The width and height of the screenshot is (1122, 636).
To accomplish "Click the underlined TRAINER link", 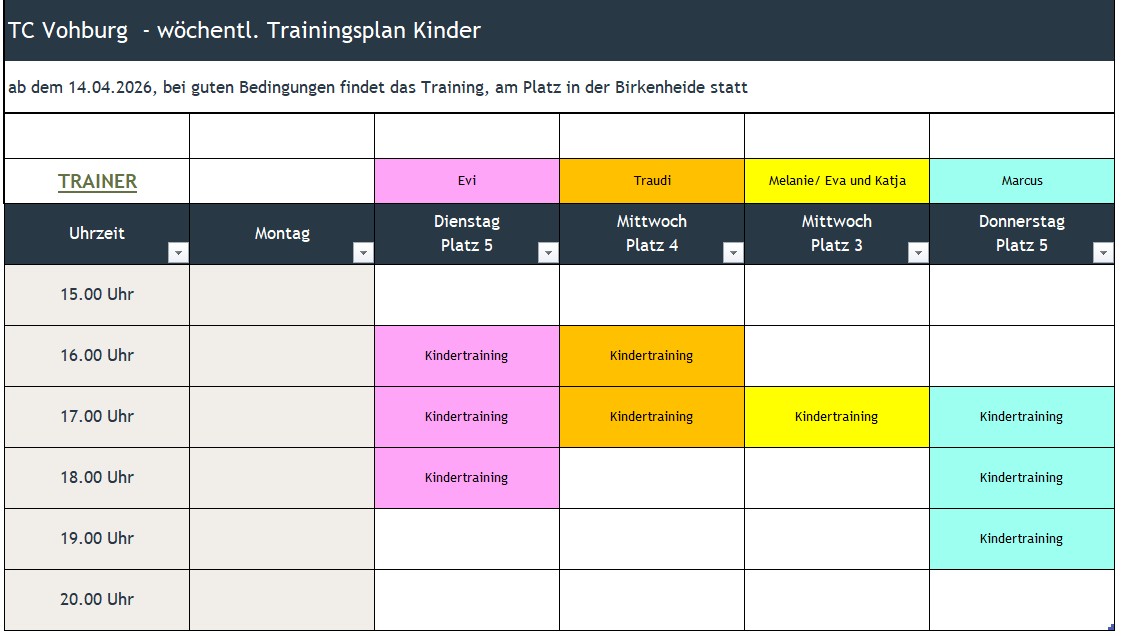I will (97, 182).
